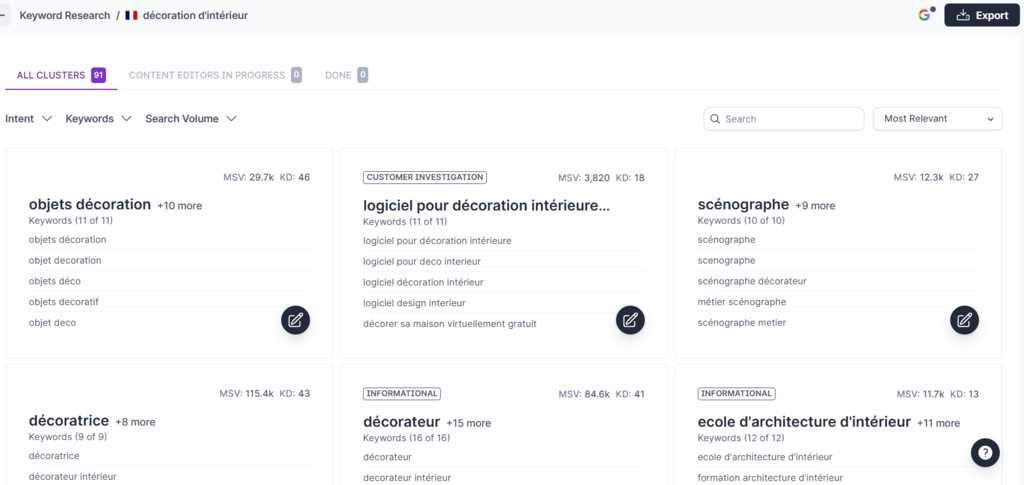Viewport: 1024px width, 485px height.
Task: Open edit for scénographe cluster
Action: click(x=964, y=320)
